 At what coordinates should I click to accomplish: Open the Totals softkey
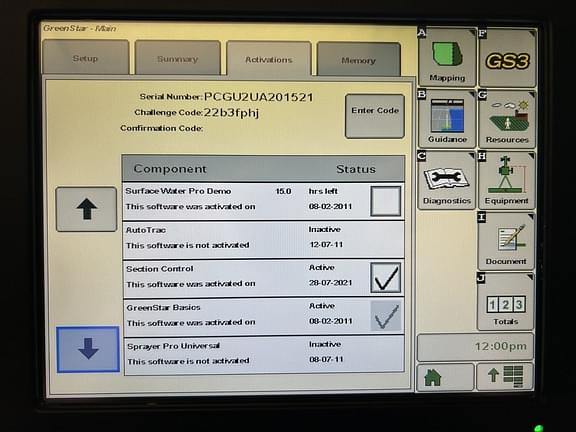pyautogui.click(x=505, y=302)
